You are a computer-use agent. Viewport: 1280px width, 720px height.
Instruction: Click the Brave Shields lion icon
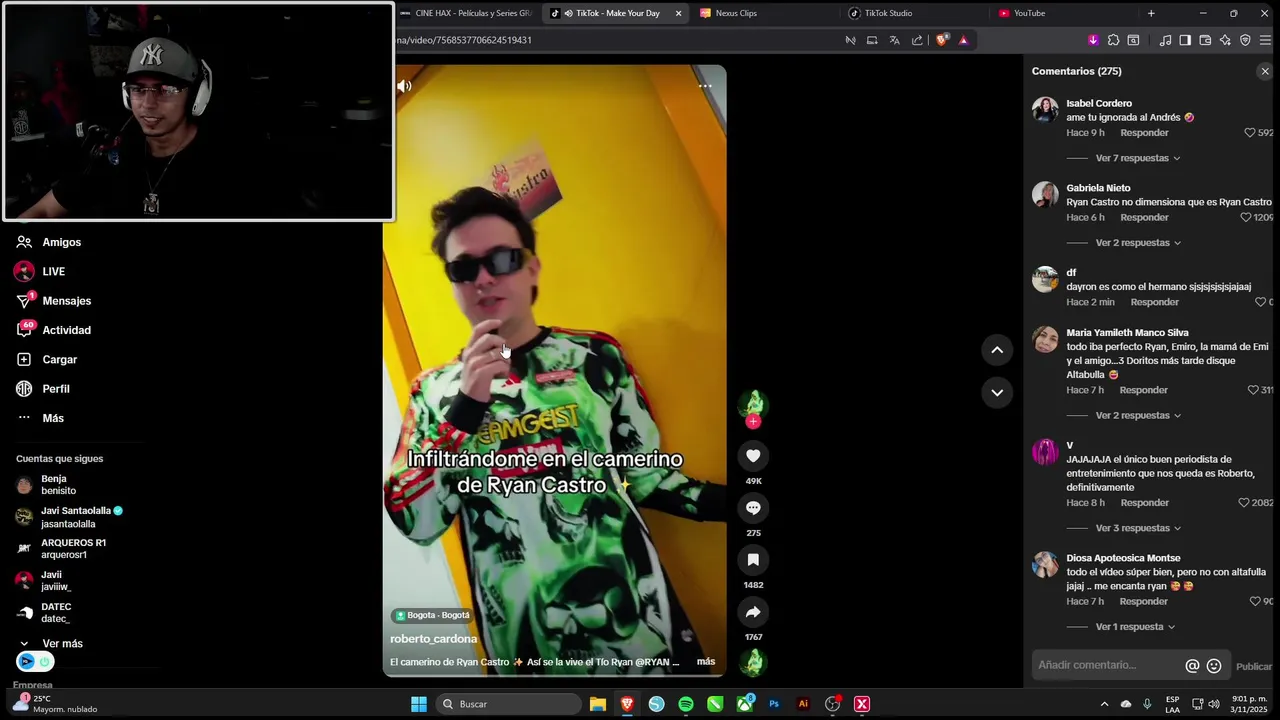point(941,40)
